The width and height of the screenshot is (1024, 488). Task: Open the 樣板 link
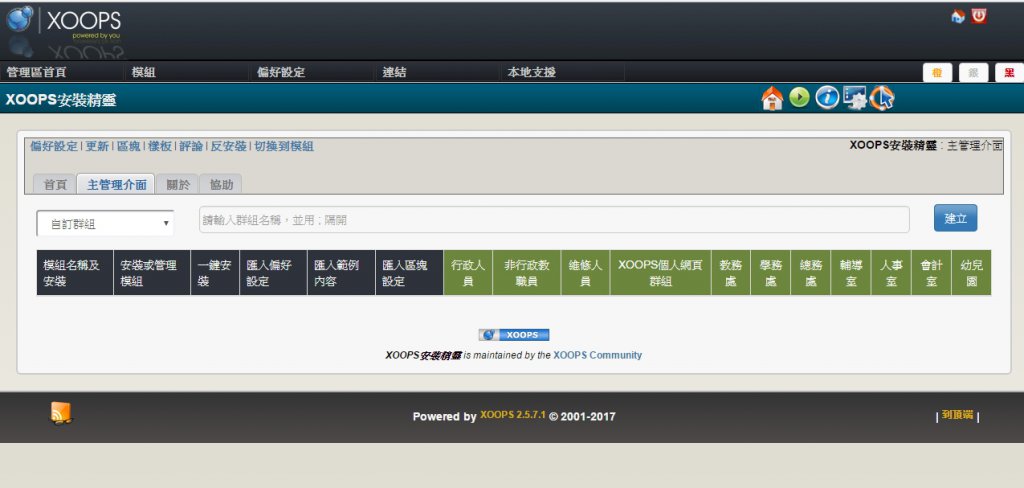160,146
